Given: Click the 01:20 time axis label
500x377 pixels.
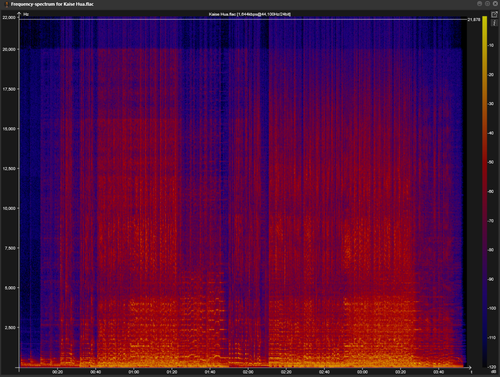Looking at the screenshot, I should point(172,372).
